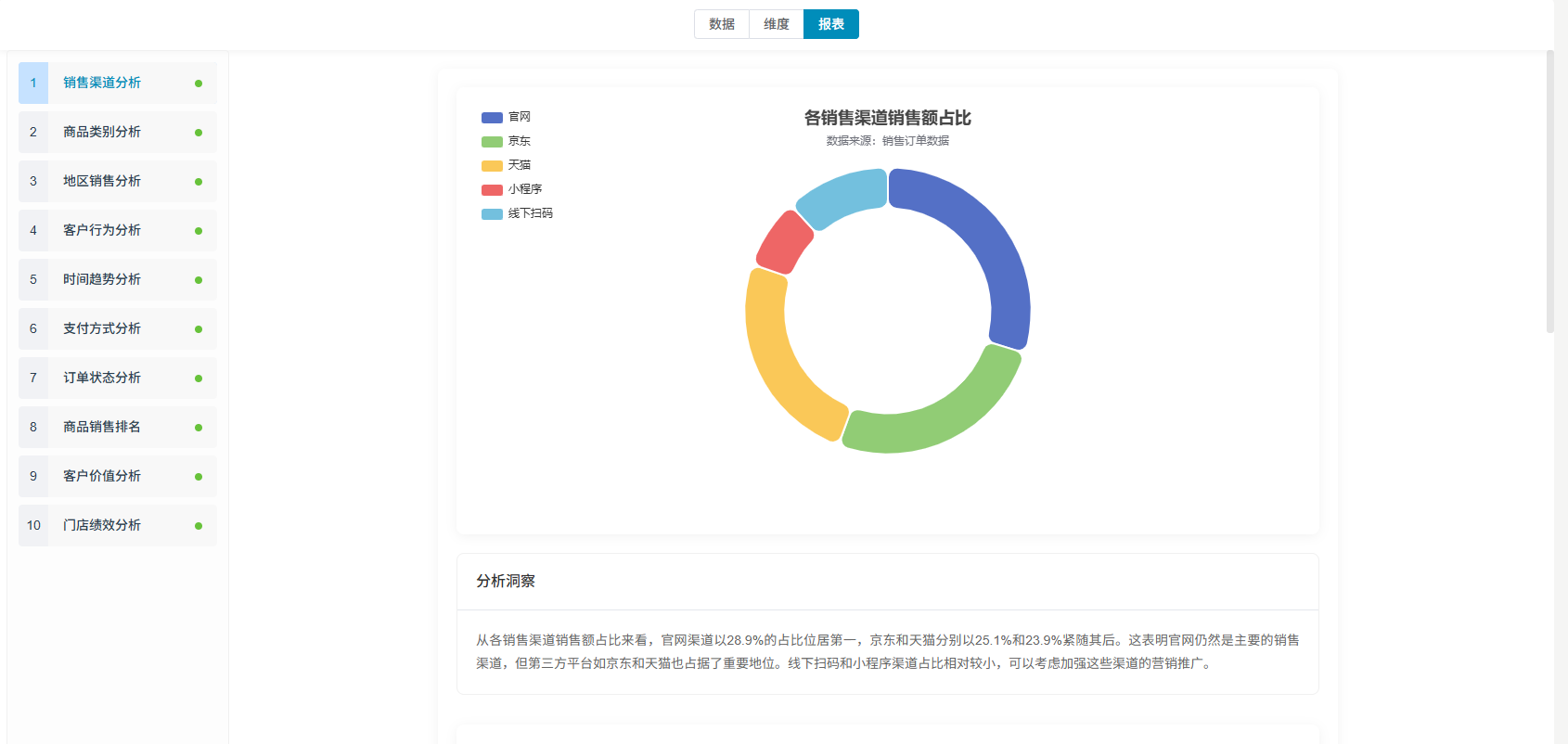1568x744 pixels.
Task: Toggle 官网 legend color swatch
Action: coord(492,118)
